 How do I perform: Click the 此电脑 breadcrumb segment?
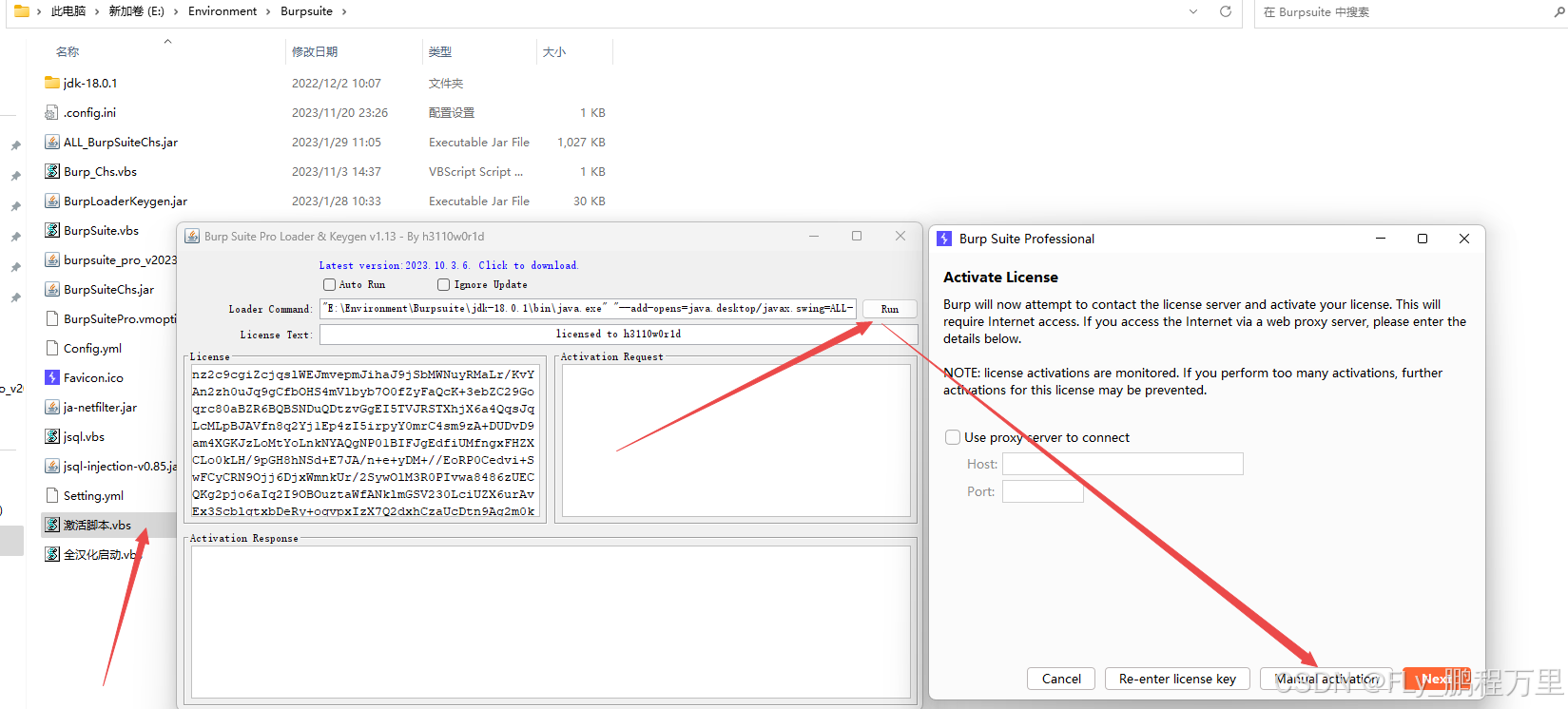click(x=68, y=11)
